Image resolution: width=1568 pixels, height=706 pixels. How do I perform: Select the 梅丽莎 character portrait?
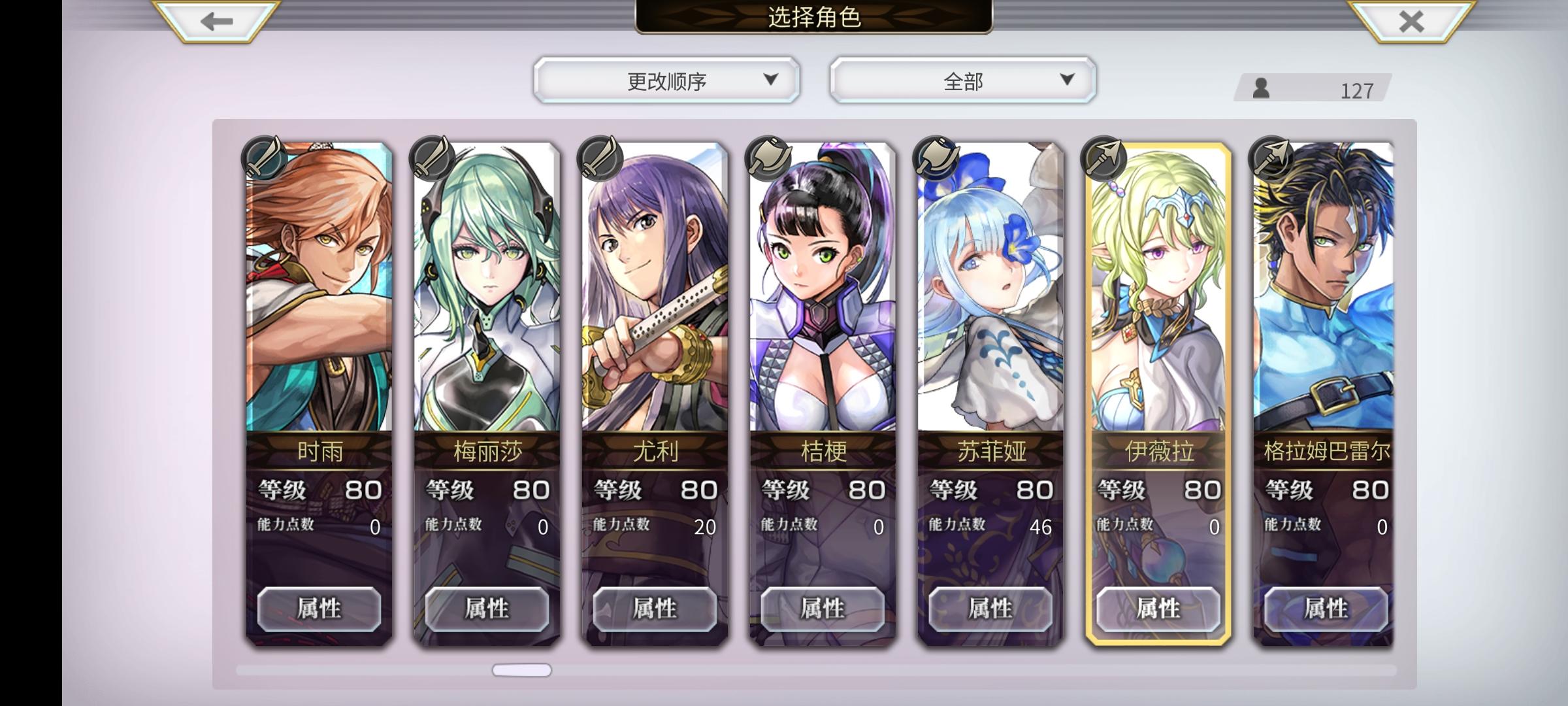pyautogui.click(x=487, y=288)
